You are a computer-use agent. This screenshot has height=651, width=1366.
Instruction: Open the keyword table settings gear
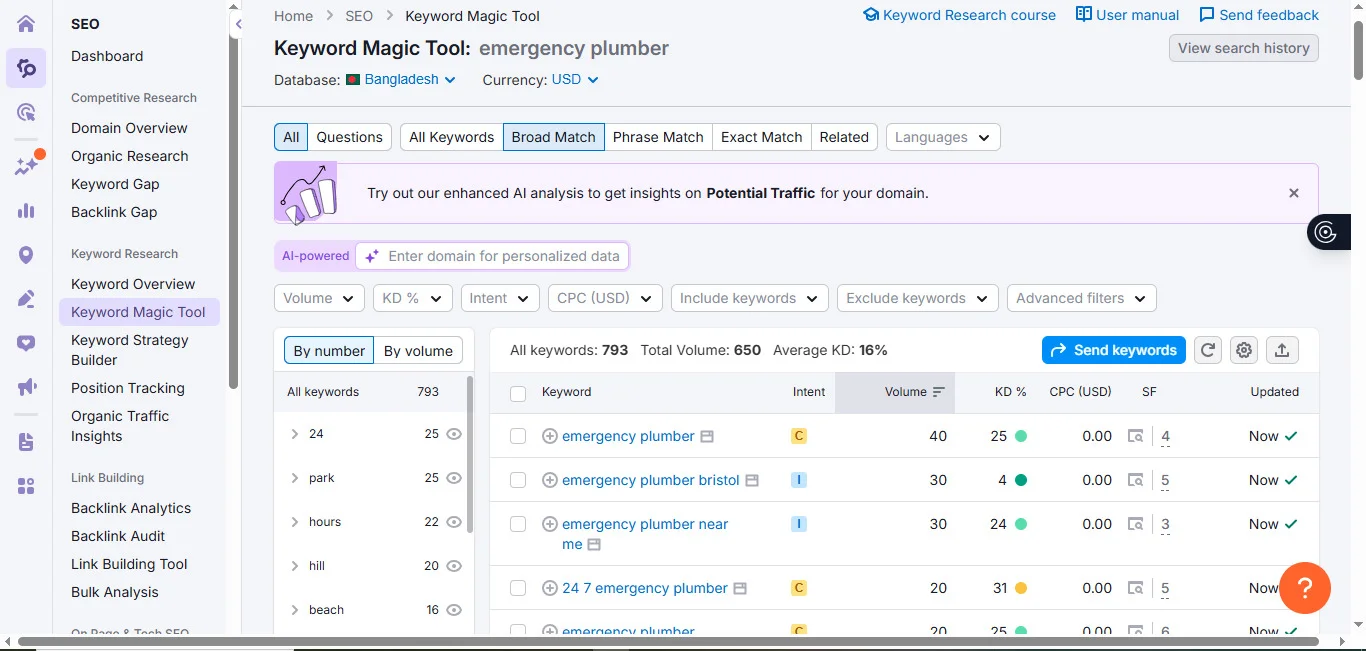[x=1243, y=350]
